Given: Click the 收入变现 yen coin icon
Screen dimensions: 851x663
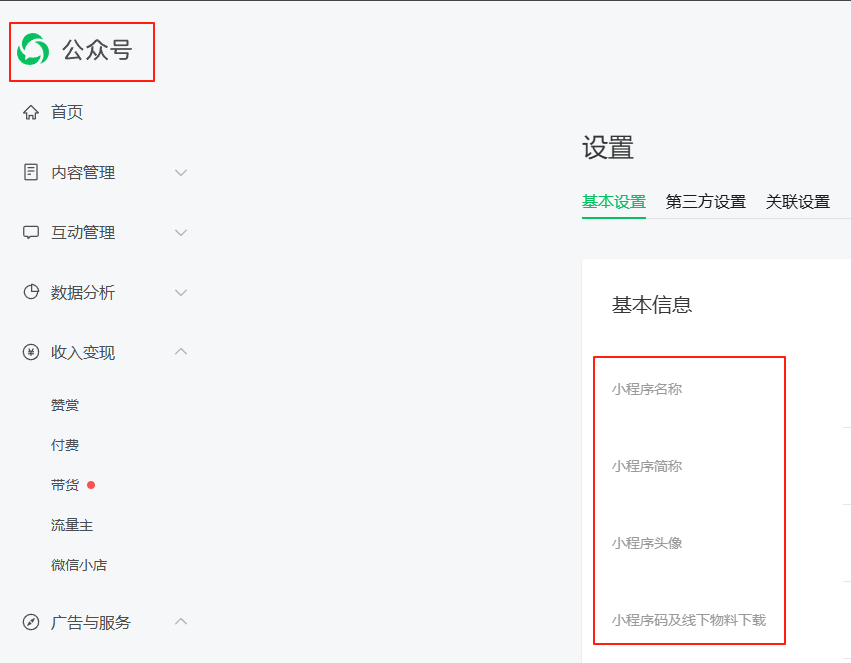Looking at the screenshot, I should click(31, 352).
